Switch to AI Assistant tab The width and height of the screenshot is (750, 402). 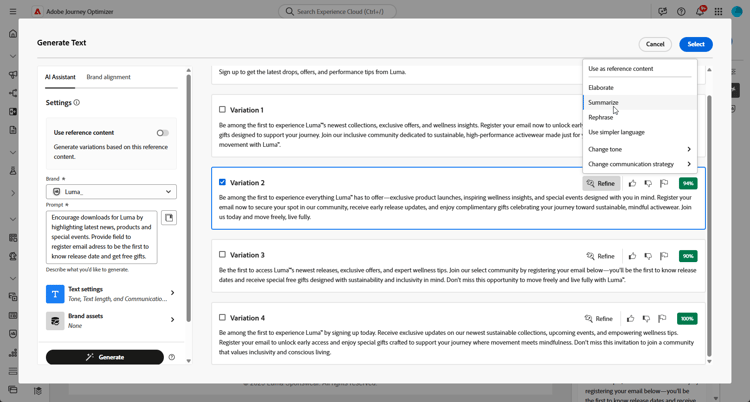(60, 77)
